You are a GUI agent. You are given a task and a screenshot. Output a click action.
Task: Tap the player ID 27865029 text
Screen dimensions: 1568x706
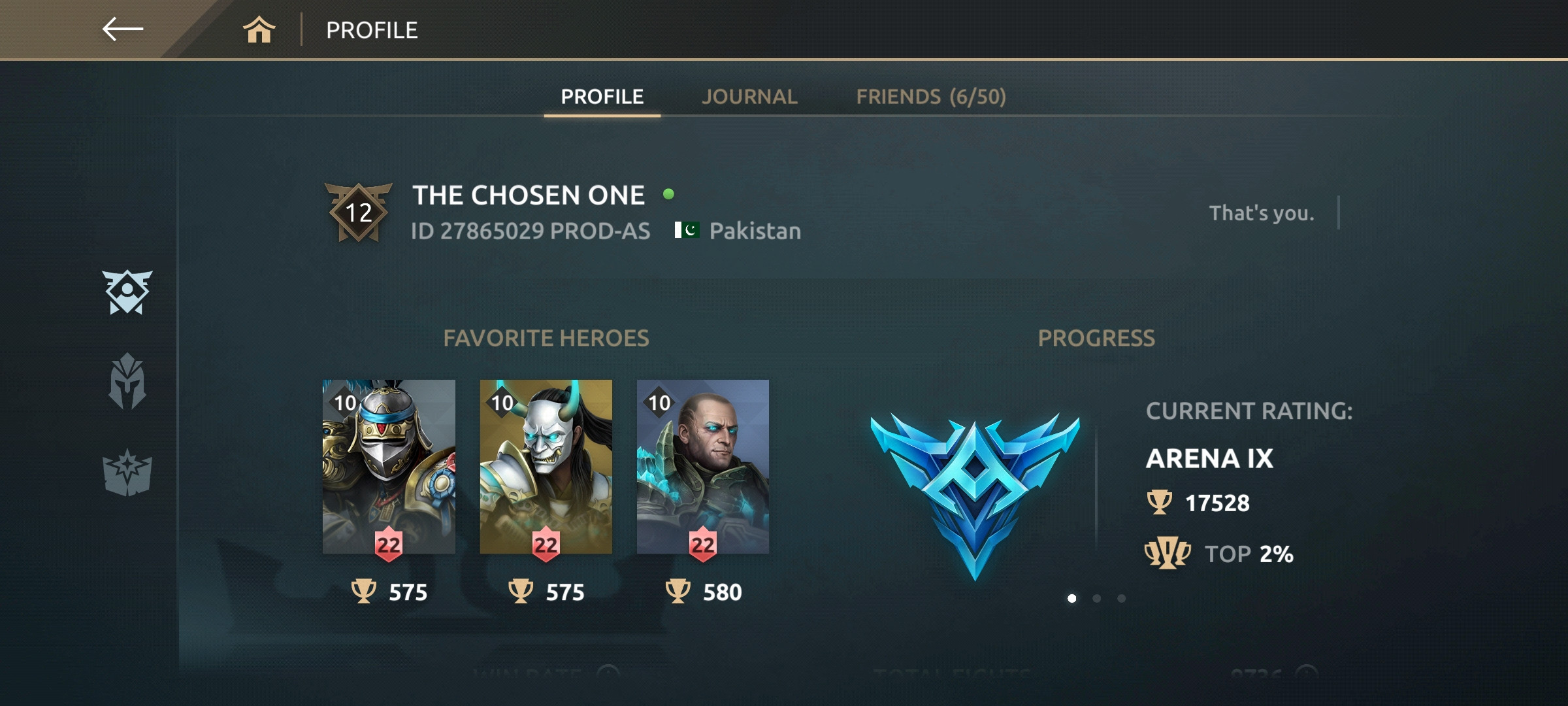pyautogui.click(x=531, y=231)
